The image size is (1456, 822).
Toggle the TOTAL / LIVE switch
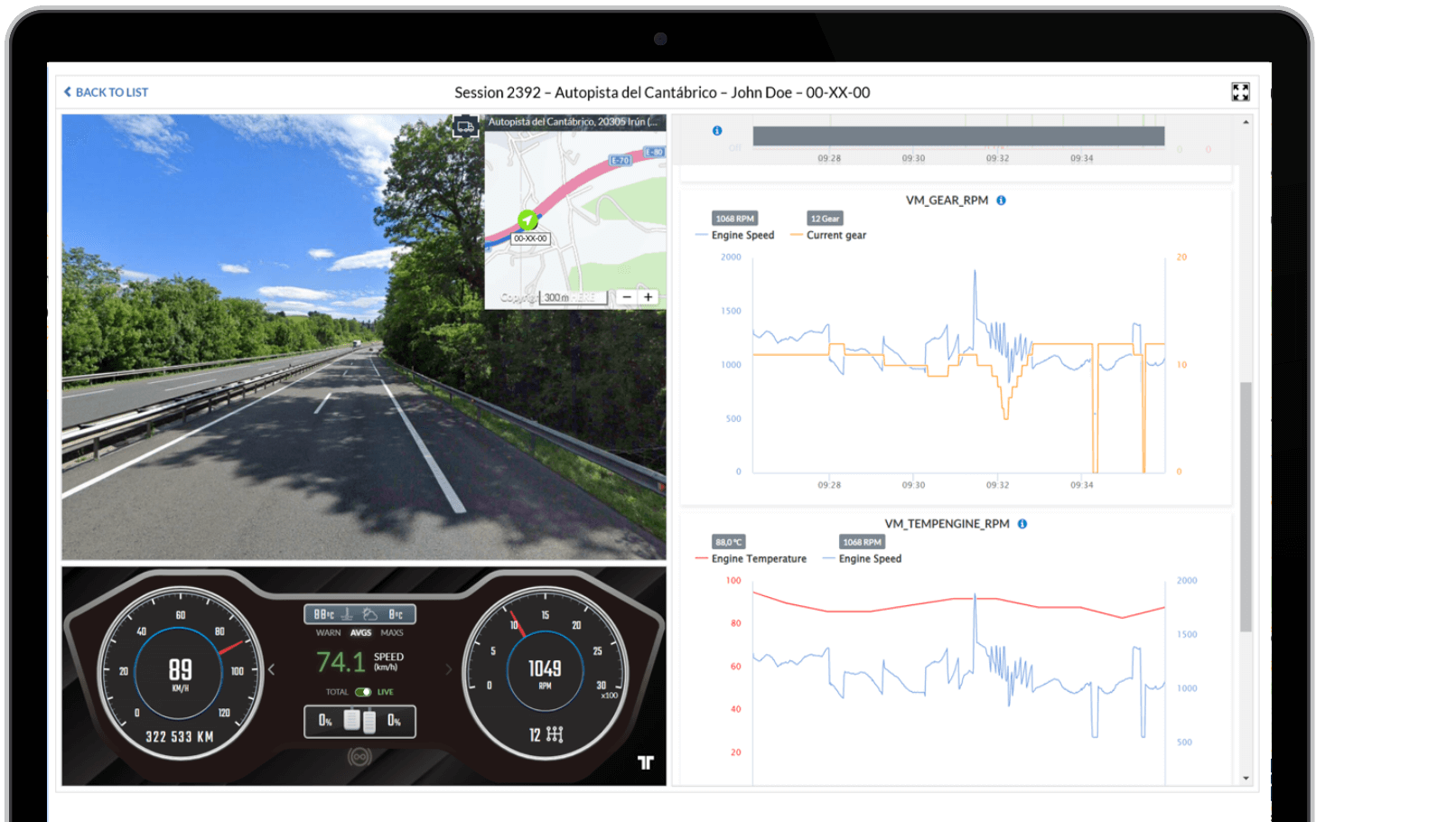(x=363, y=692)
